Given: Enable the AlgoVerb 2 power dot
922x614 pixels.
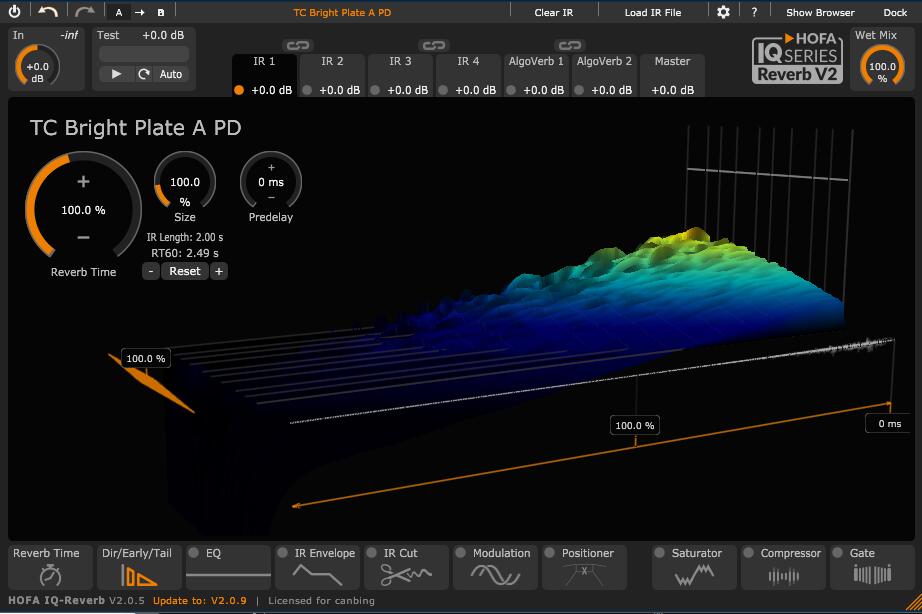Looking at the screenshot, I should pyautogui.click(x=579, y=90).
